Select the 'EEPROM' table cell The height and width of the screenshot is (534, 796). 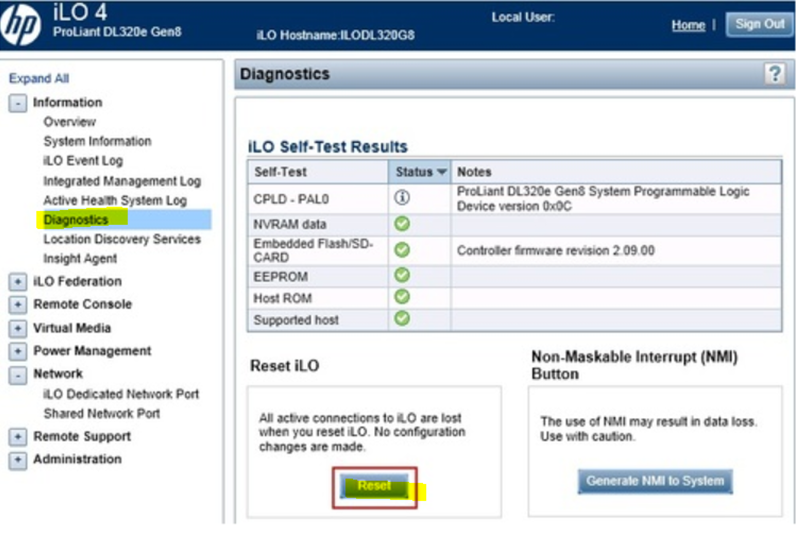(x=318, y=277)
